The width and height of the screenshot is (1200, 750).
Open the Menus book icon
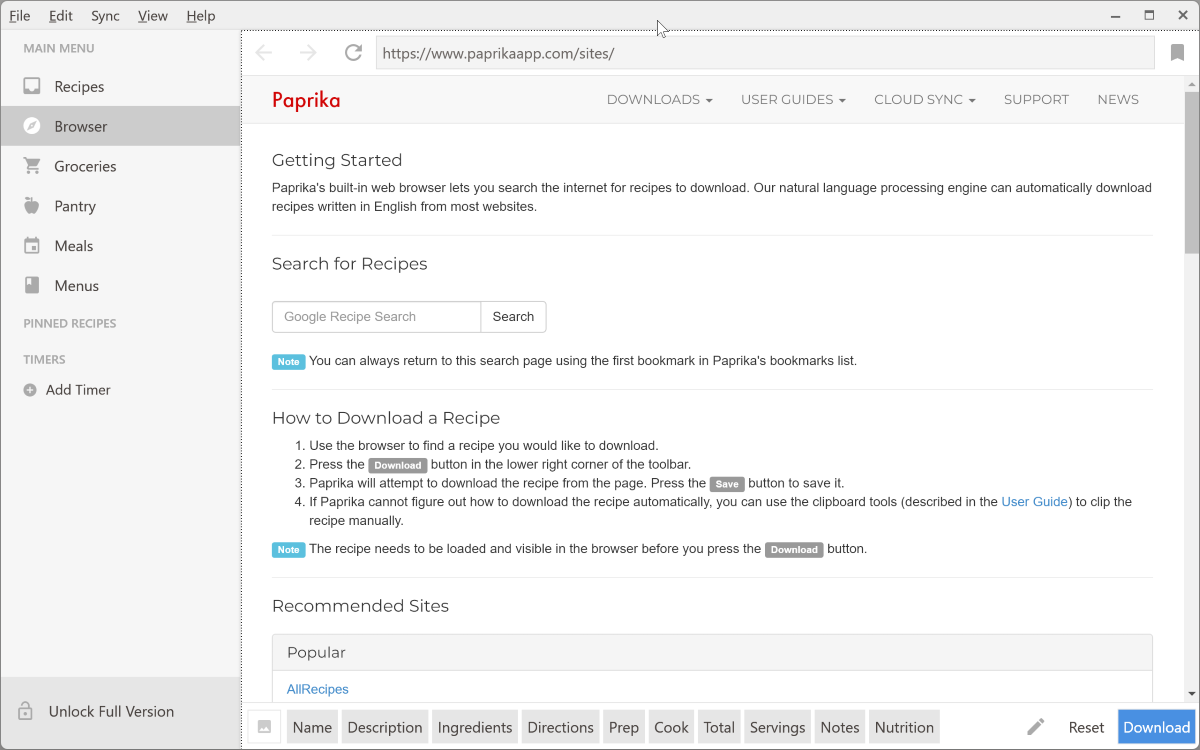[x=32, y=286]
